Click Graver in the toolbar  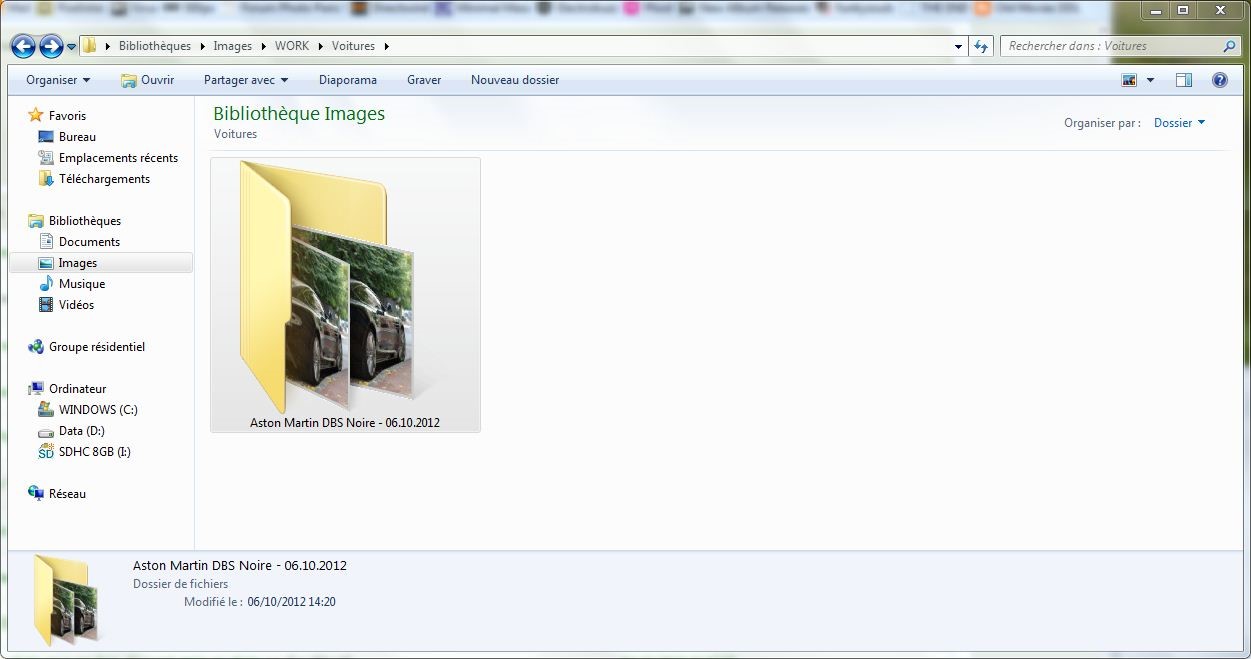[424, 80]
